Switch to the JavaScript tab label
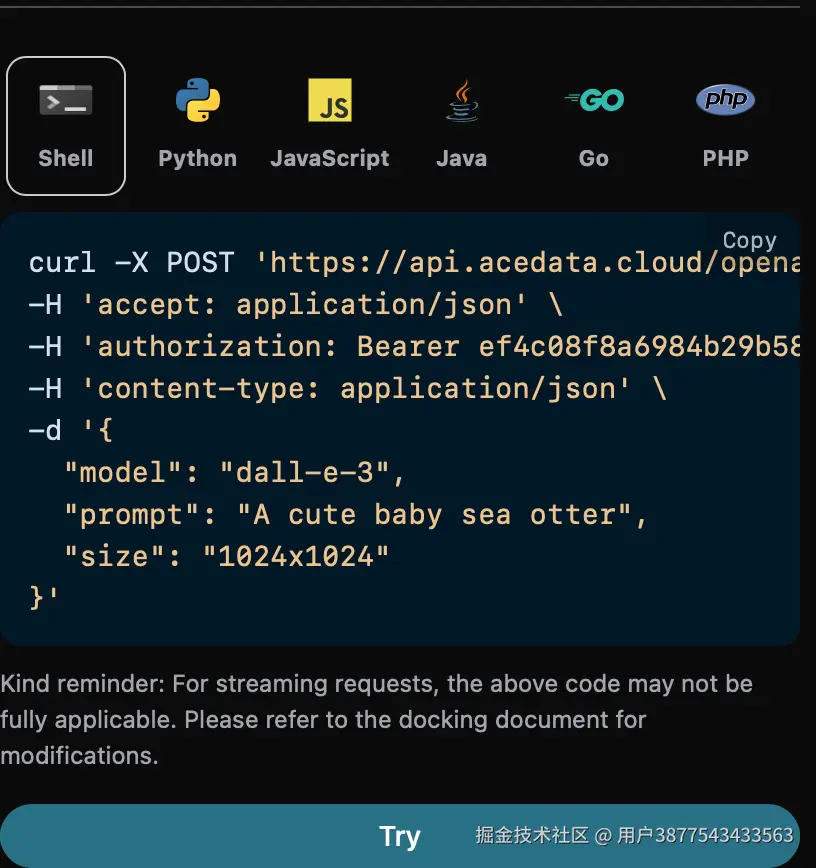 coord(330,159)
